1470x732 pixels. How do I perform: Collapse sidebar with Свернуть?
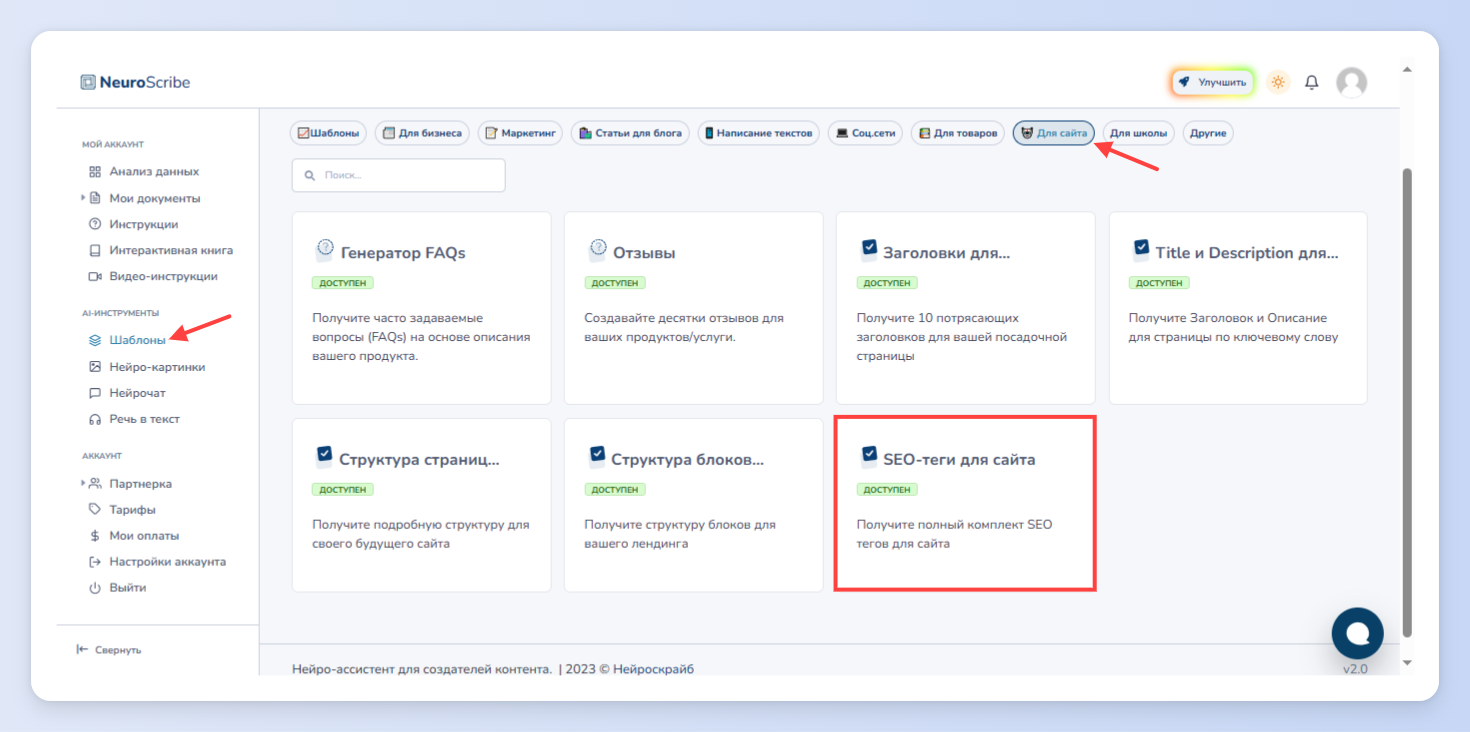(x=109, y=650)
